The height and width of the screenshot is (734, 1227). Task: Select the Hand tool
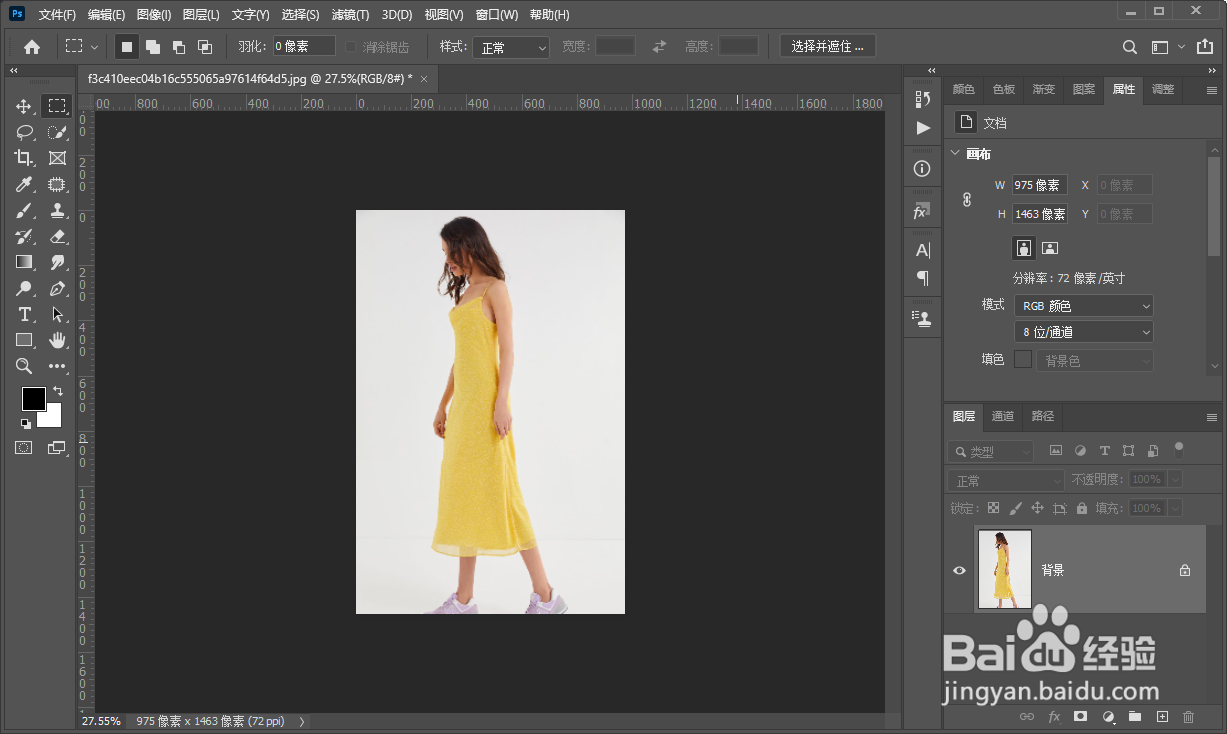click(x=57, y=340)
